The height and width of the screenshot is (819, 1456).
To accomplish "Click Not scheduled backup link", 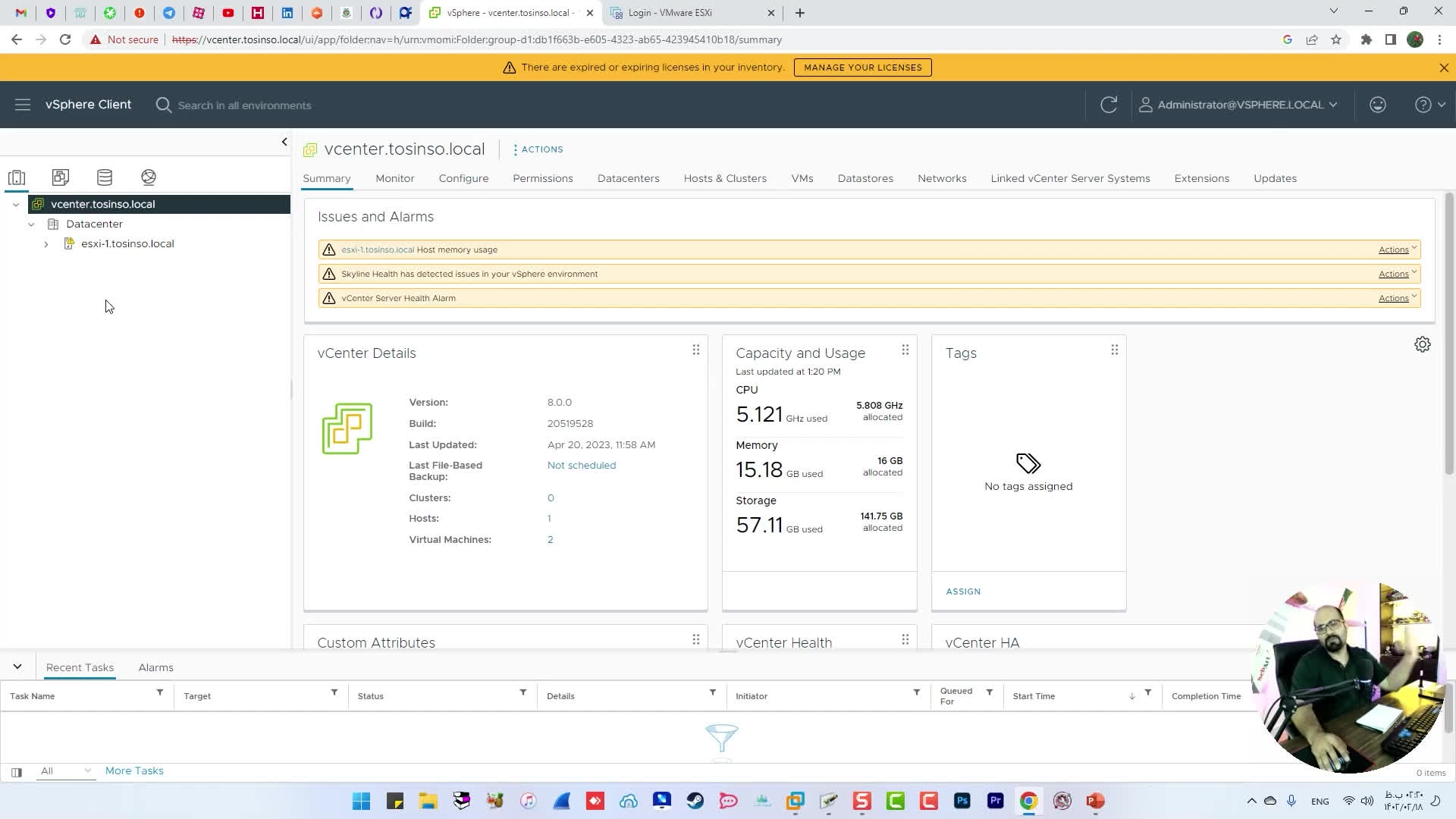I will (581, 466).
